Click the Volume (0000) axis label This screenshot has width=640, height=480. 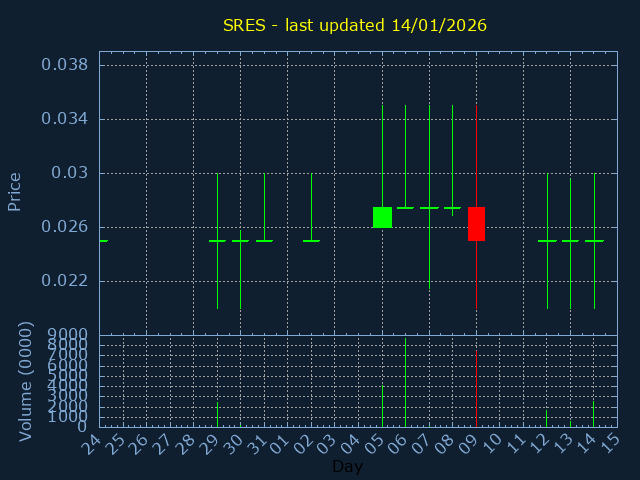27,381
